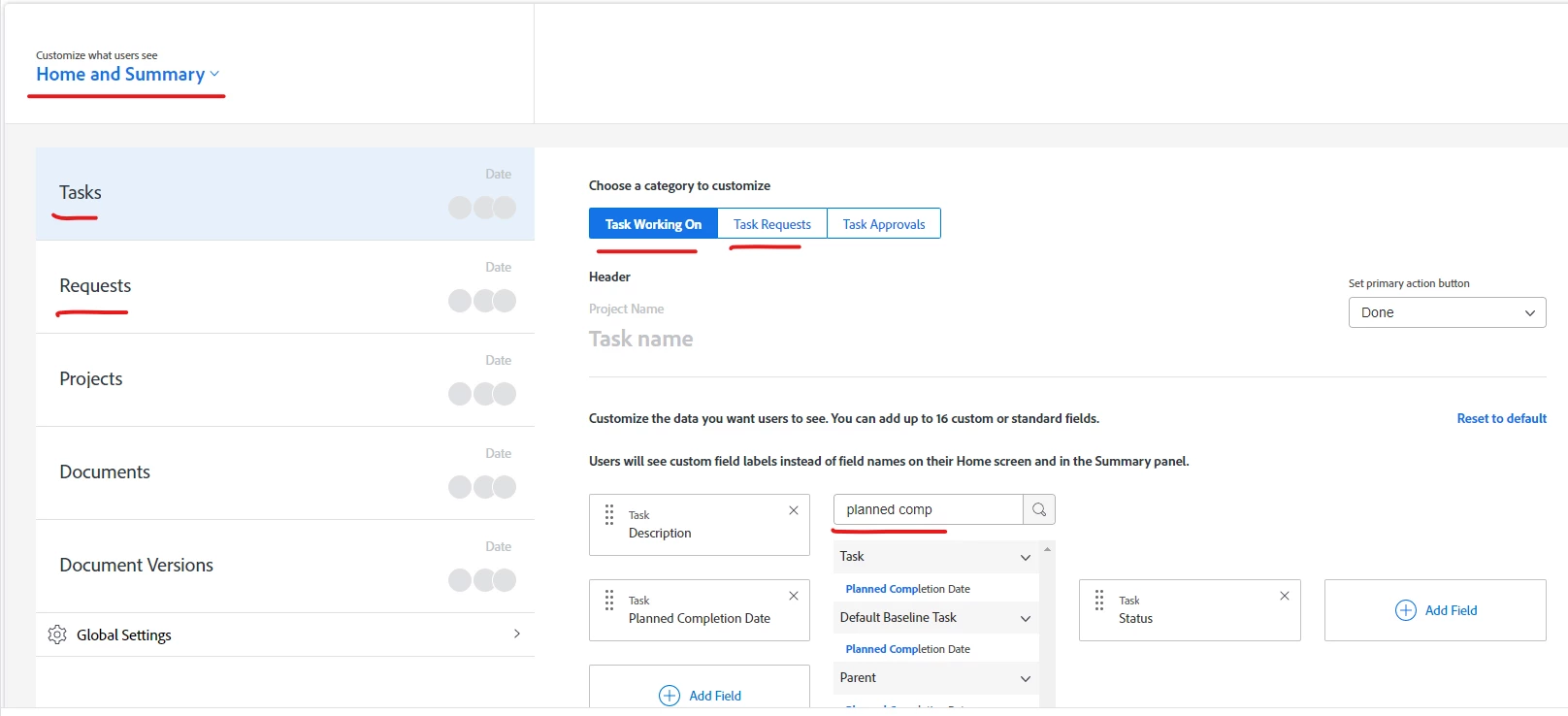Click Reset to default link
The image size is (1568, 716).
click(x=1501, y=418)
